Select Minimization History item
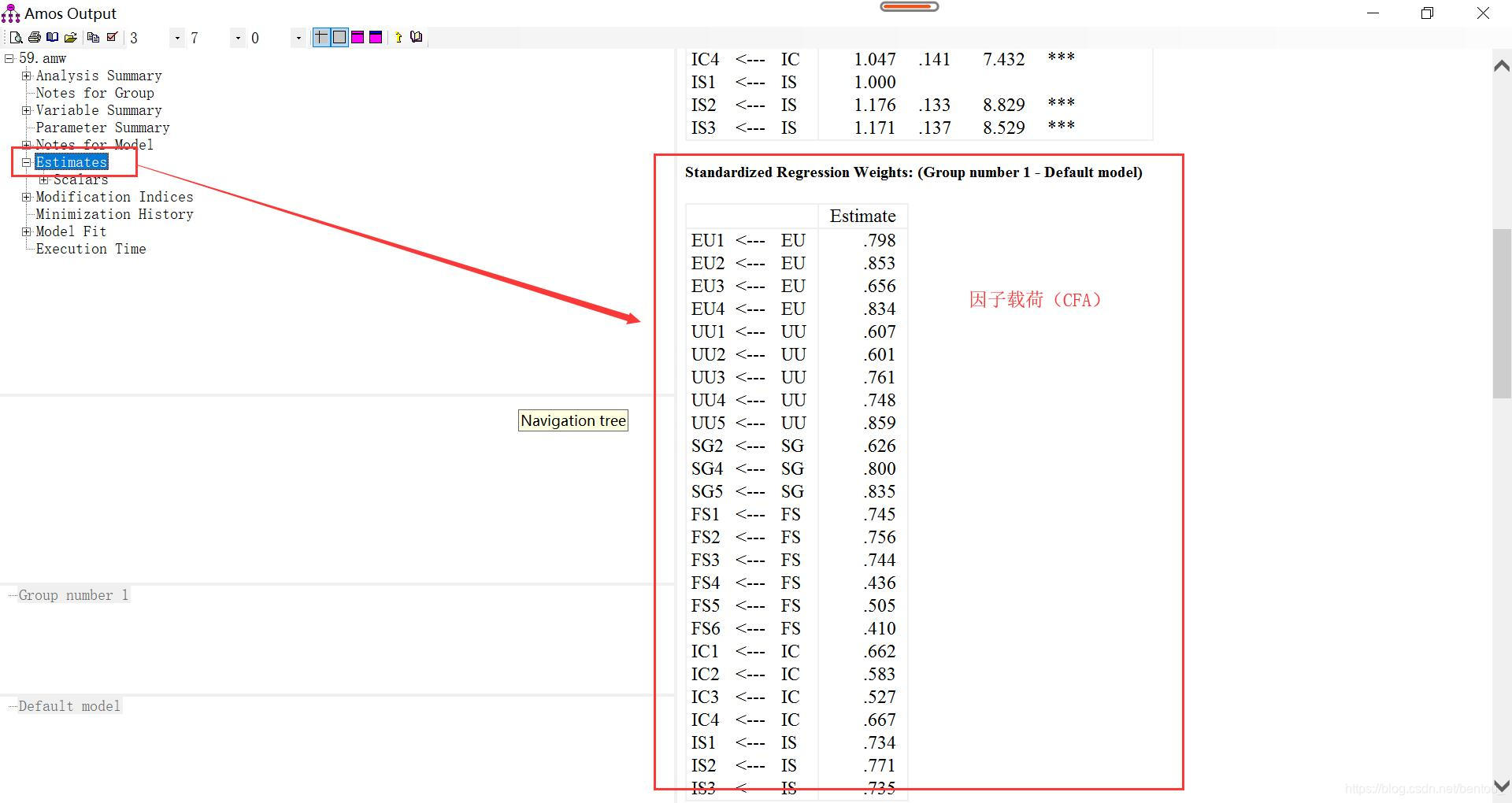The width and height of the screenshot is (1512, 803). [x=114, y=214]
